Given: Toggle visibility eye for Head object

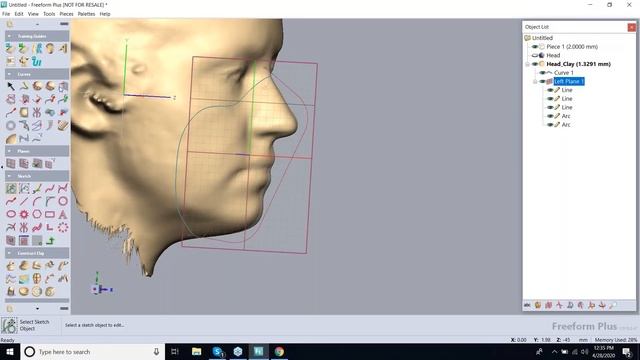Looking at the screenshot, I should tap(534, 55).
